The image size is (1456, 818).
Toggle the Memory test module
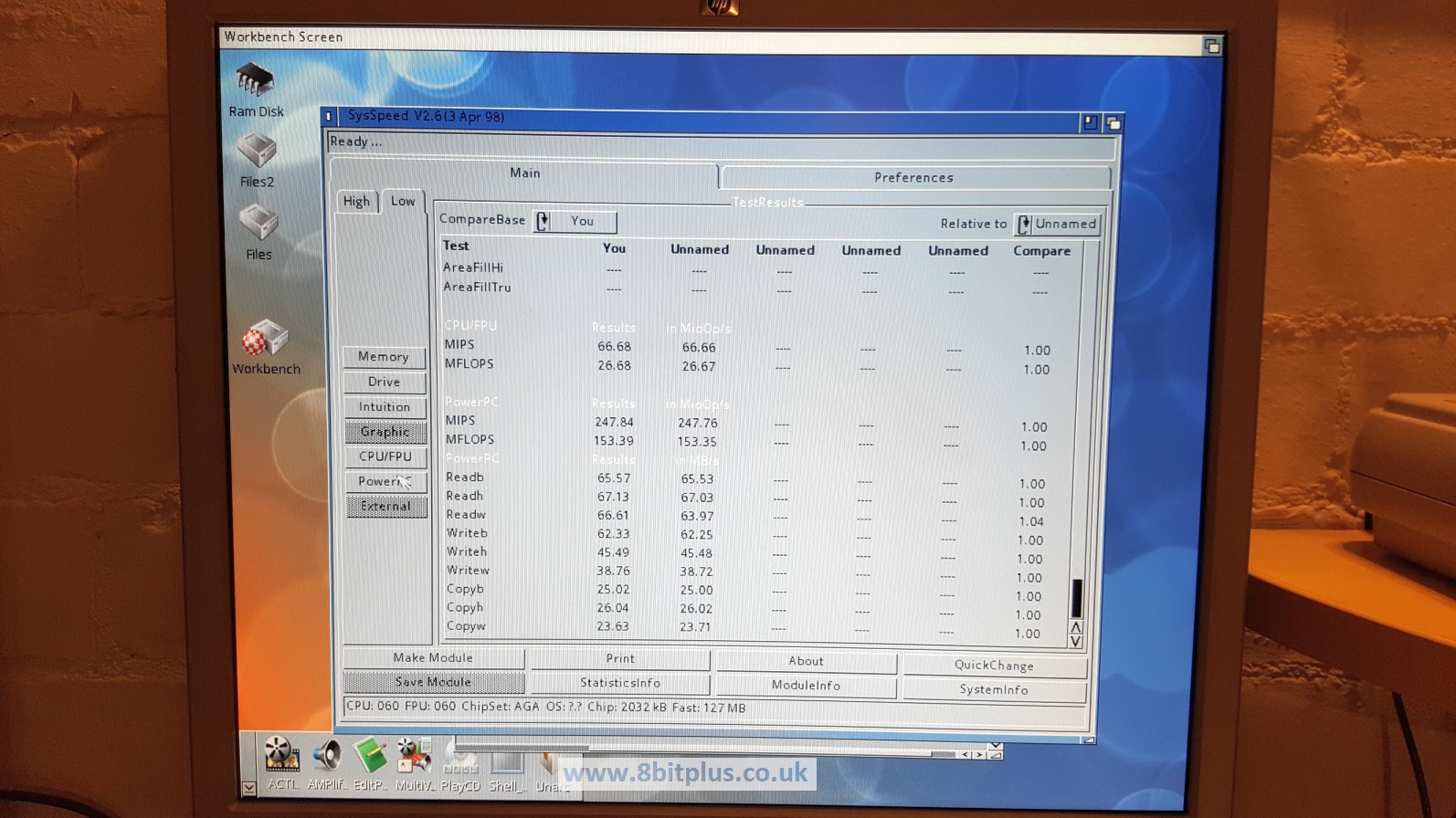pos(384,357)
